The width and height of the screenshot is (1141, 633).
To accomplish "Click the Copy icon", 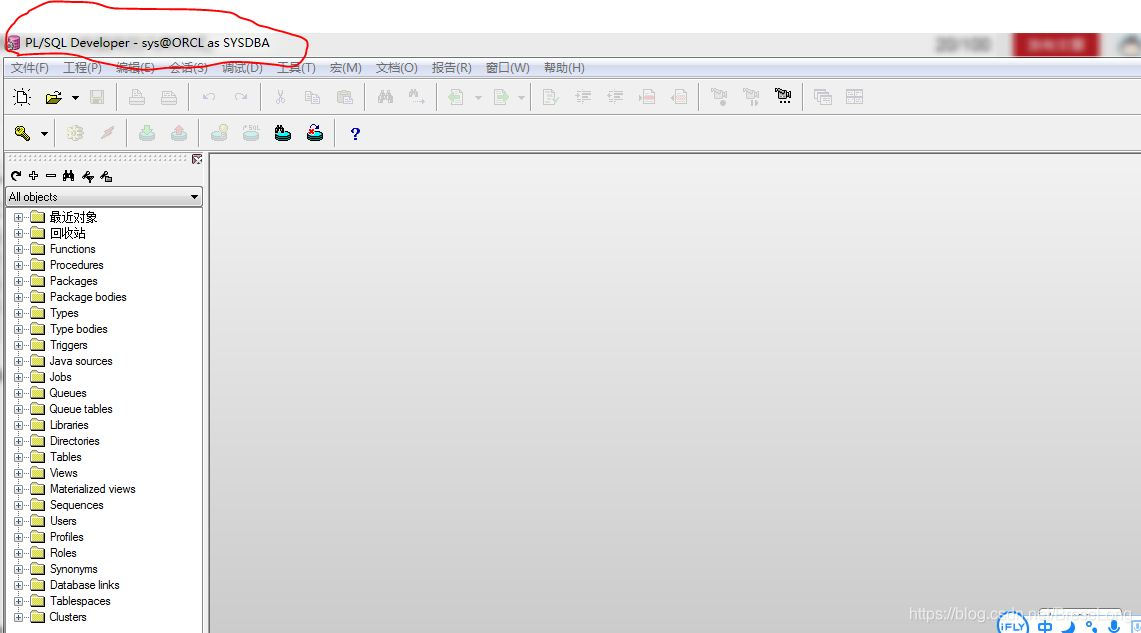I will click(x=312, y=97).
